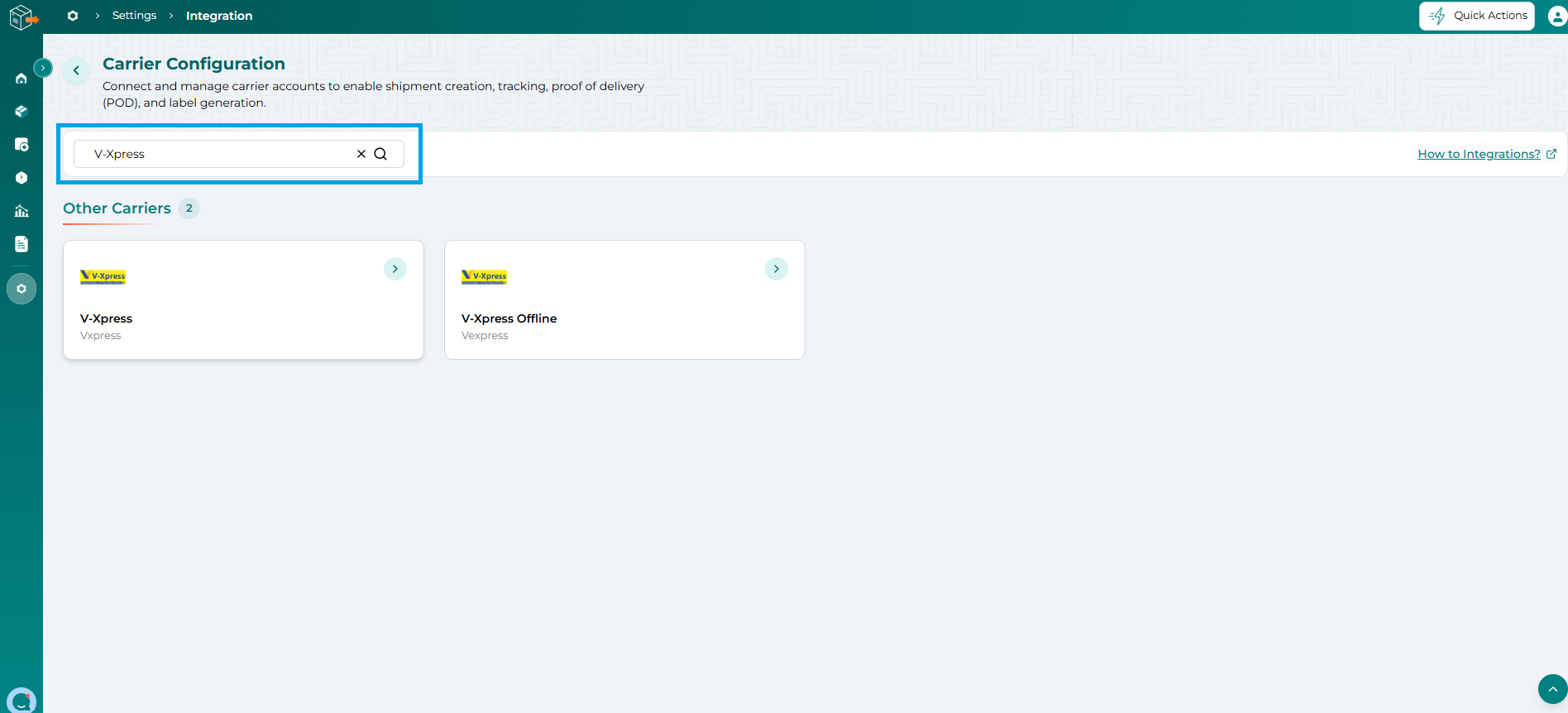The image size is (1568, 713).
Task: Open the Home page from sidebar
Action: tap(22, 79)
